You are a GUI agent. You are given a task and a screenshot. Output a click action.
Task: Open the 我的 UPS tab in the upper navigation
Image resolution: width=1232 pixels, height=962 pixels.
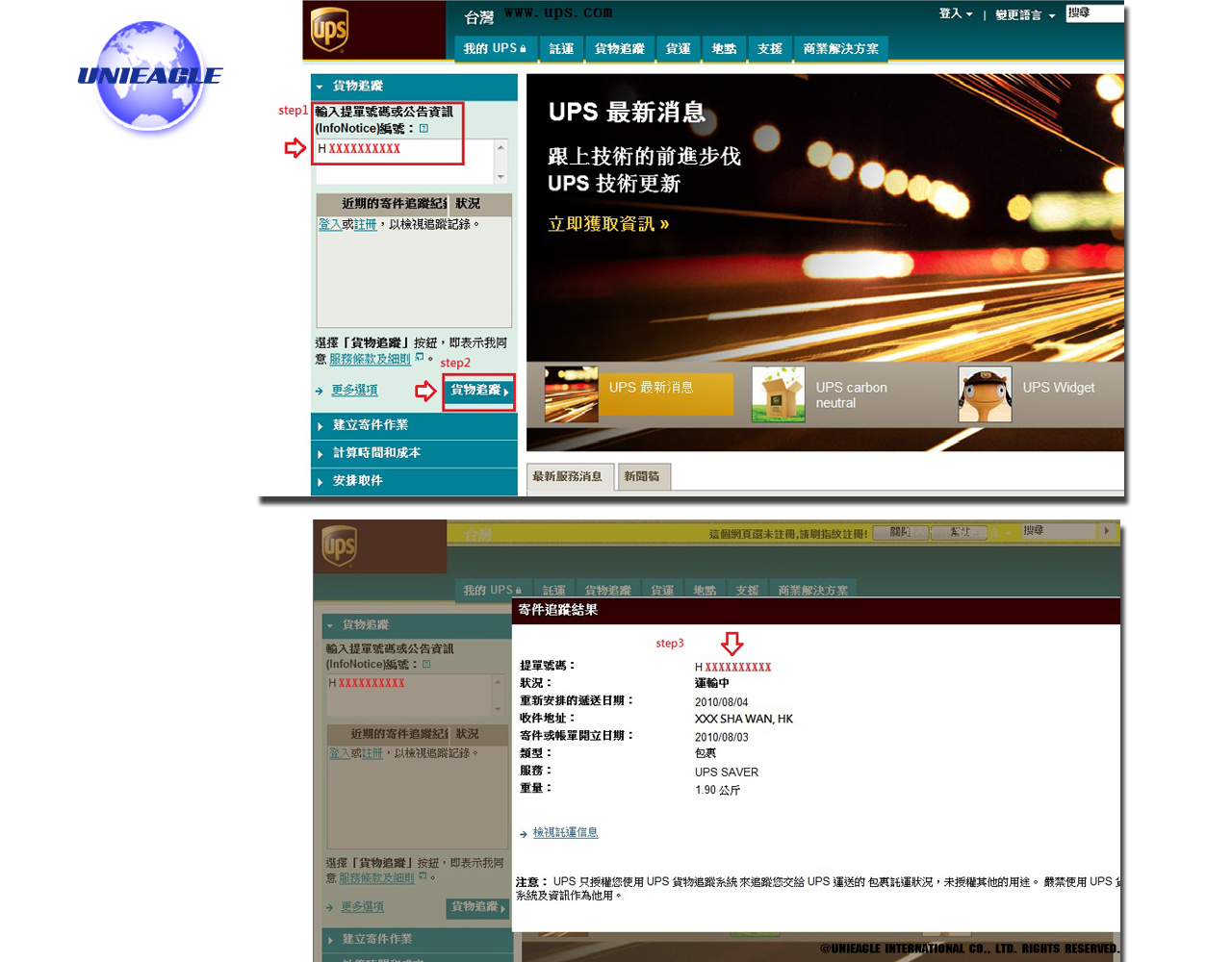pos(495,48)
